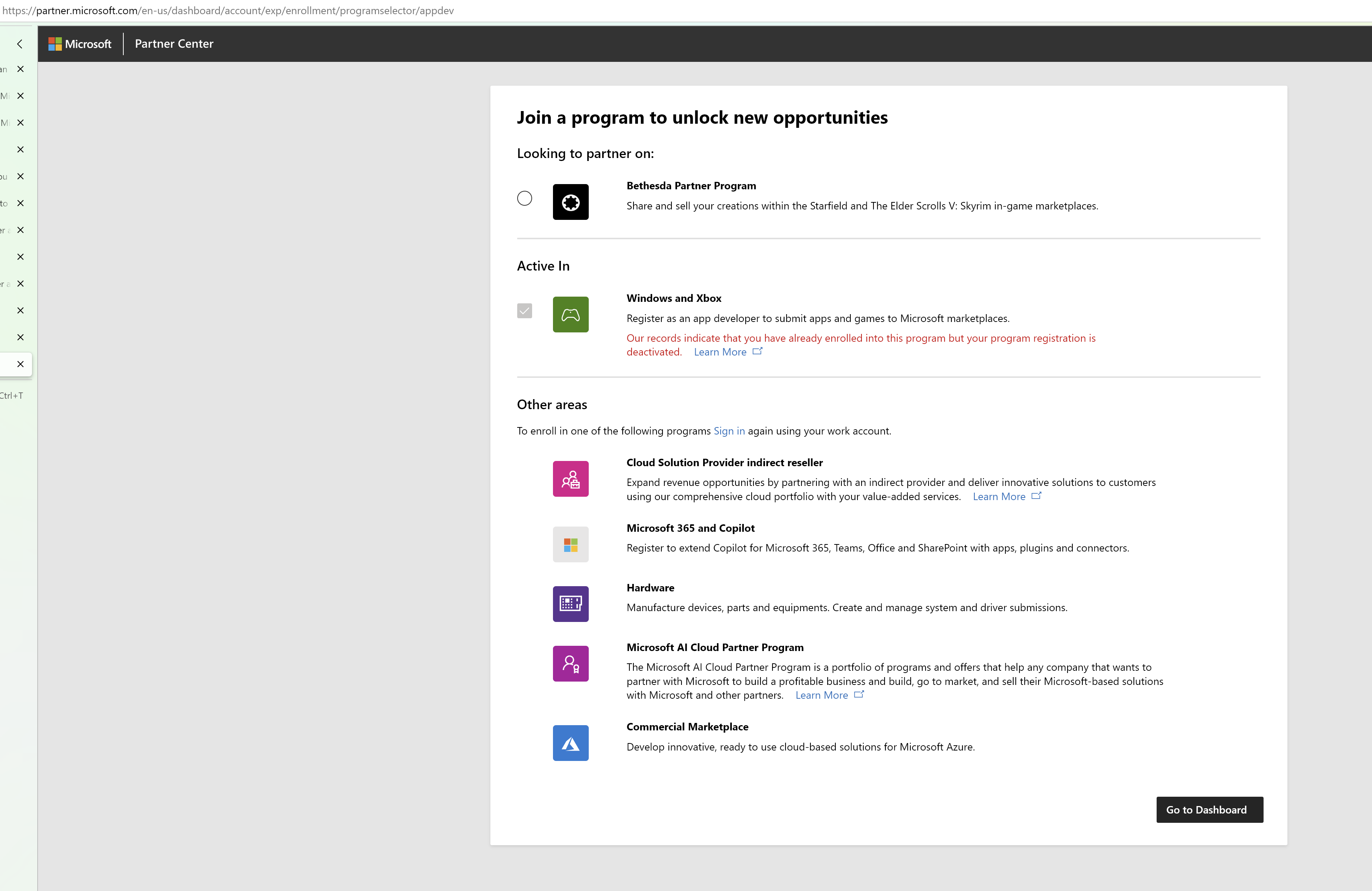Image resolution: width=1372 pixels, height=891 pixels.
Task: Close the vertical tab labeled 'ou'
Action: tap(20, 176)
